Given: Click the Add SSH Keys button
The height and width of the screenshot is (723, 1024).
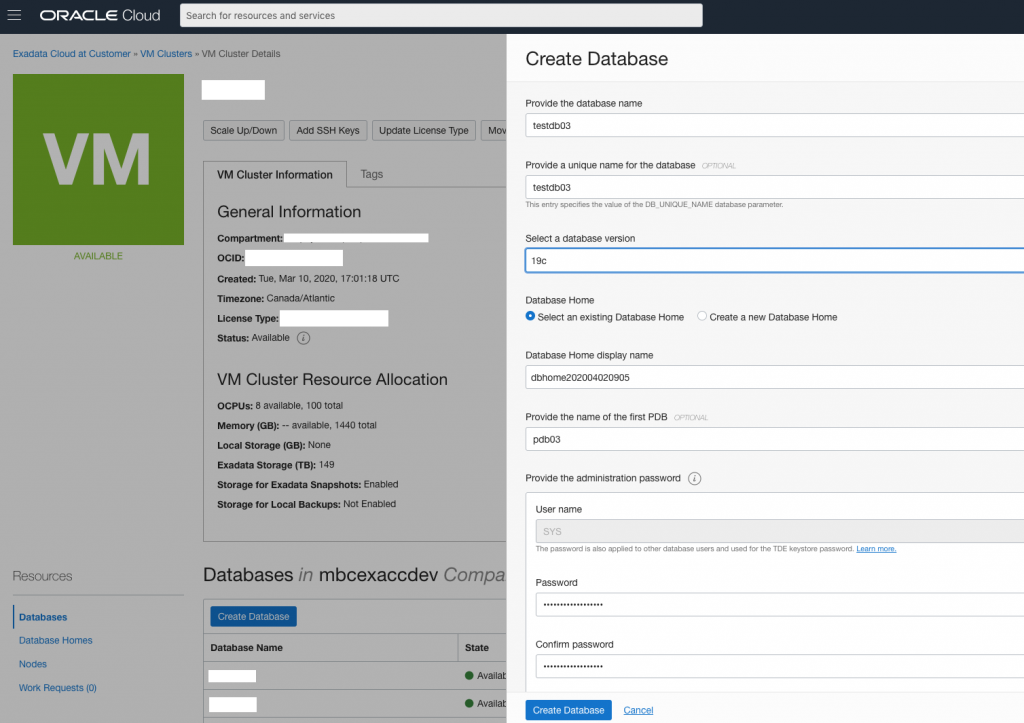Looking at the screenshot, I should (x=328, y=131).
